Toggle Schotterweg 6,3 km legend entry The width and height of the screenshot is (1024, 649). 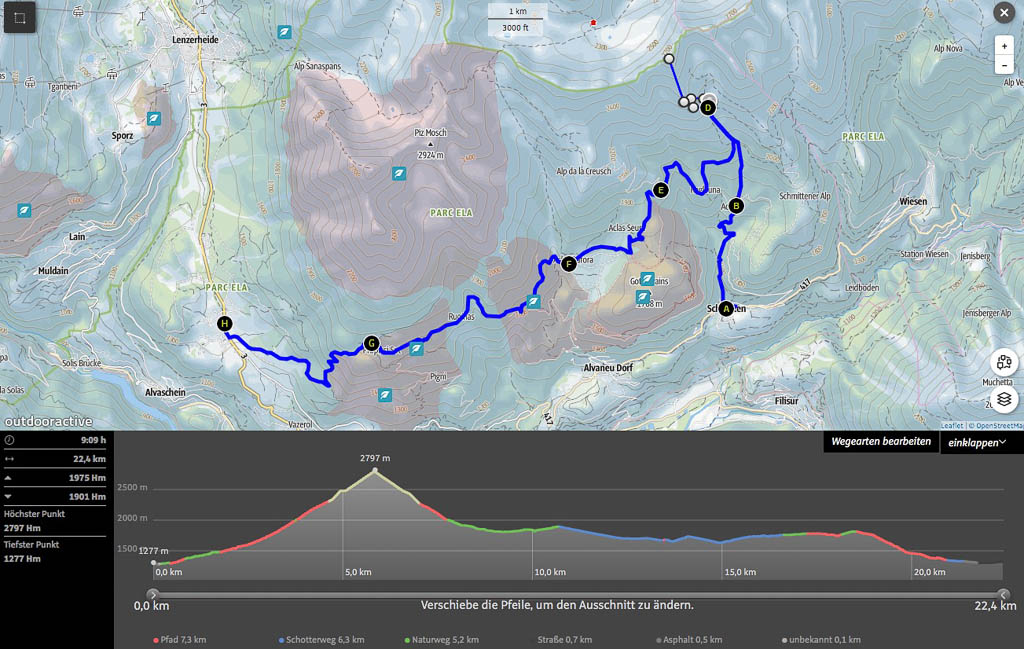tap(321, 640)
